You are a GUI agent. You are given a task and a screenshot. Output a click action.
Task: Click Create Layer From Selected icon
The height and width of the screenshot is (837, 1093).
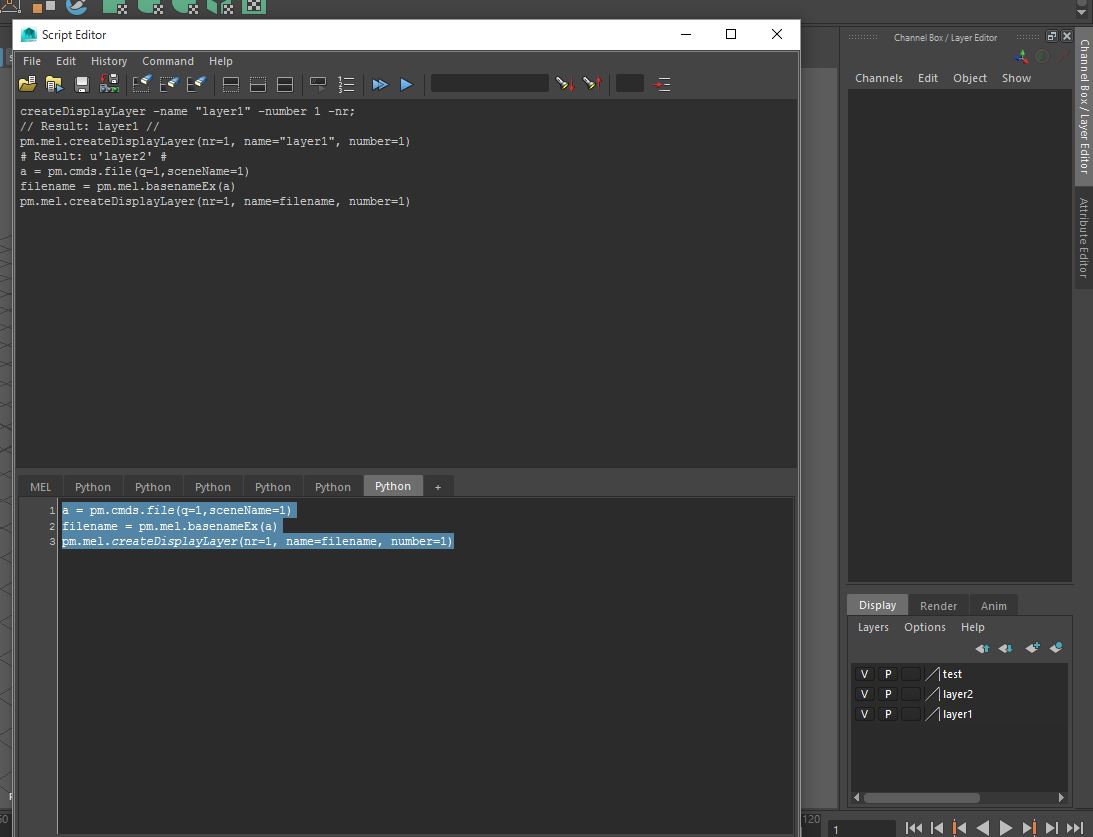tap(1056, 647)
